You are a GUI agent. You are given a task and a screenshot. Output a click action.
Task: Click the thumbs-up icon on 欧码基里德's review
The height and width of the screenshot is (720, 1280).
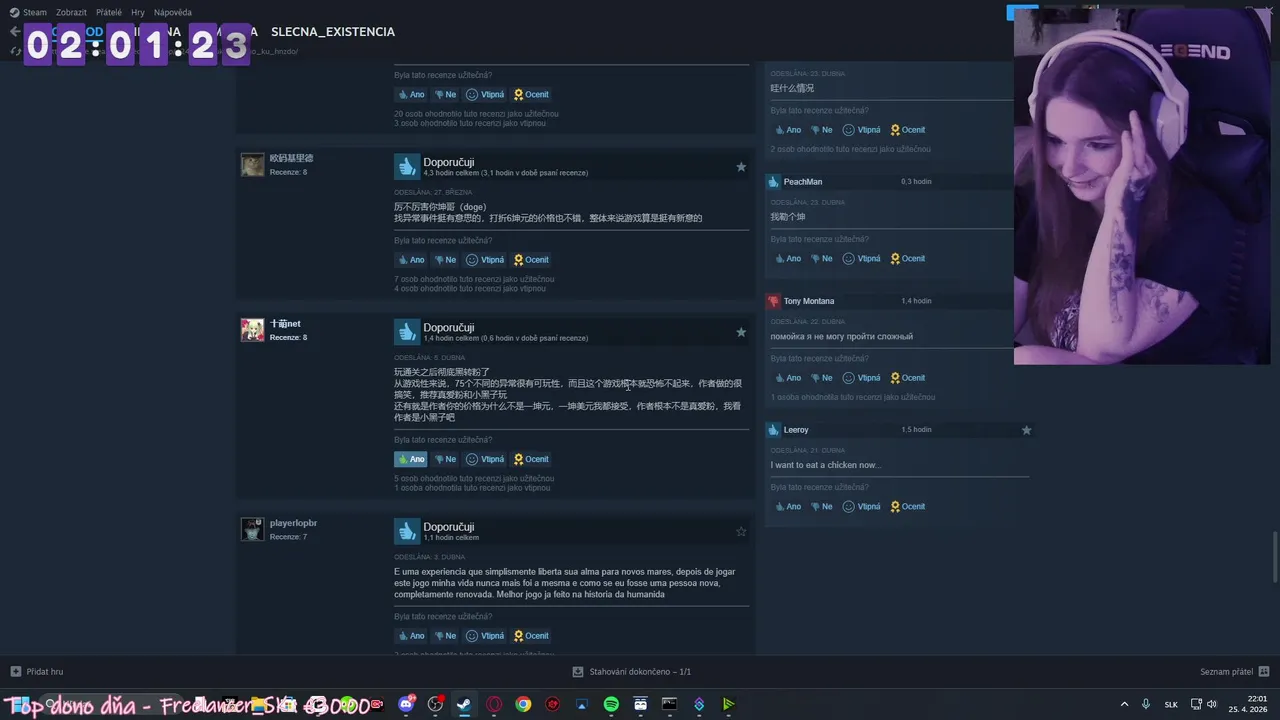tap(406, 166)
